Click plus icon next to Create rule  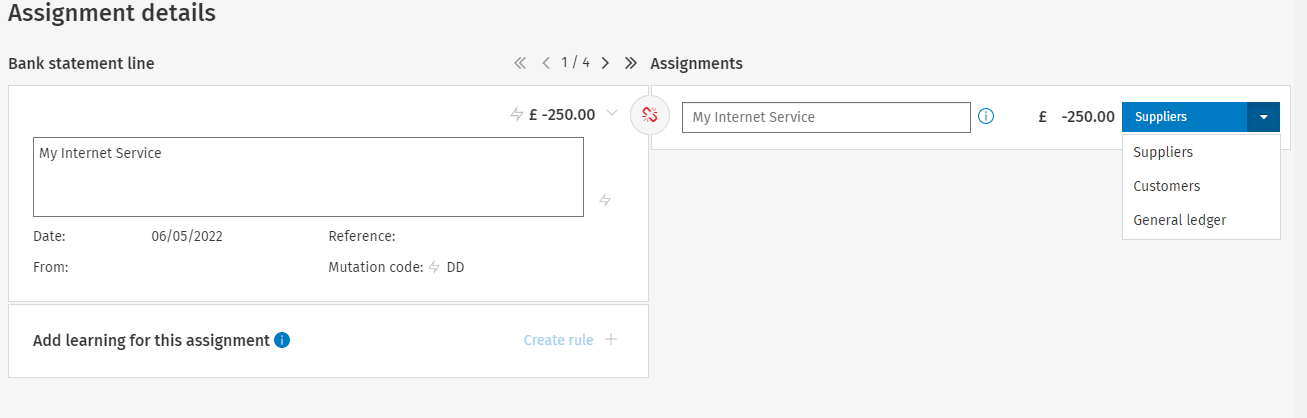pos(611,340)
